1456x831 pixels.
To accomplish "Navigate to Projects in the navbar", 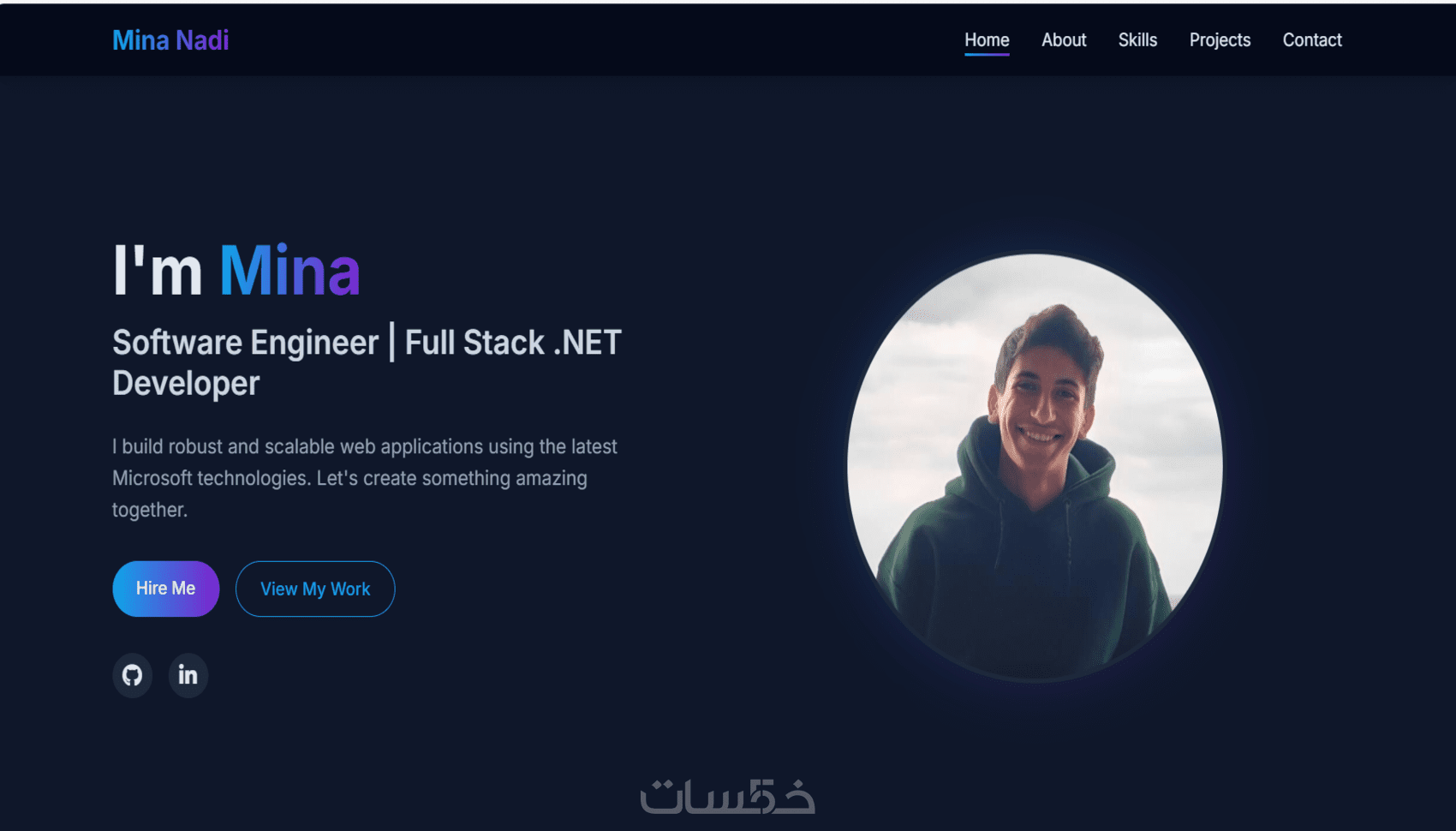I will (1220, 40).
